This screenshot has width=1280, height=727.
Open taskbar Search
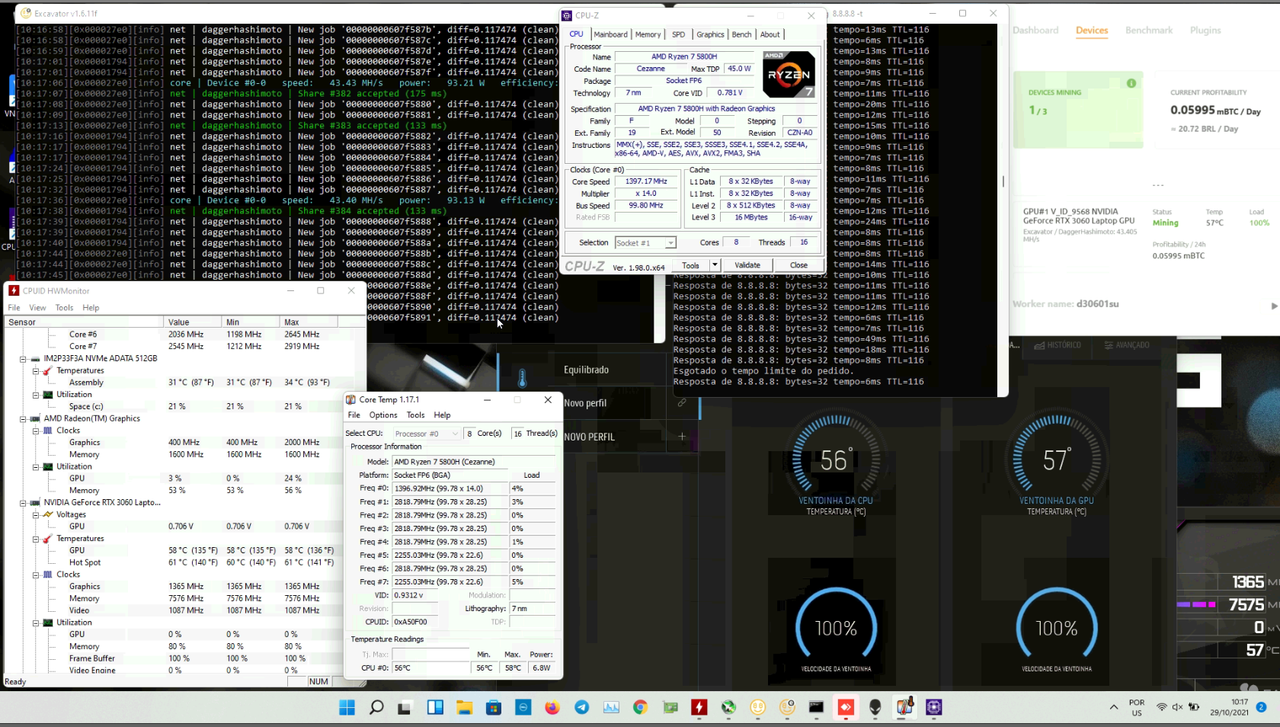pyautogui.click(x=376, y=708)
